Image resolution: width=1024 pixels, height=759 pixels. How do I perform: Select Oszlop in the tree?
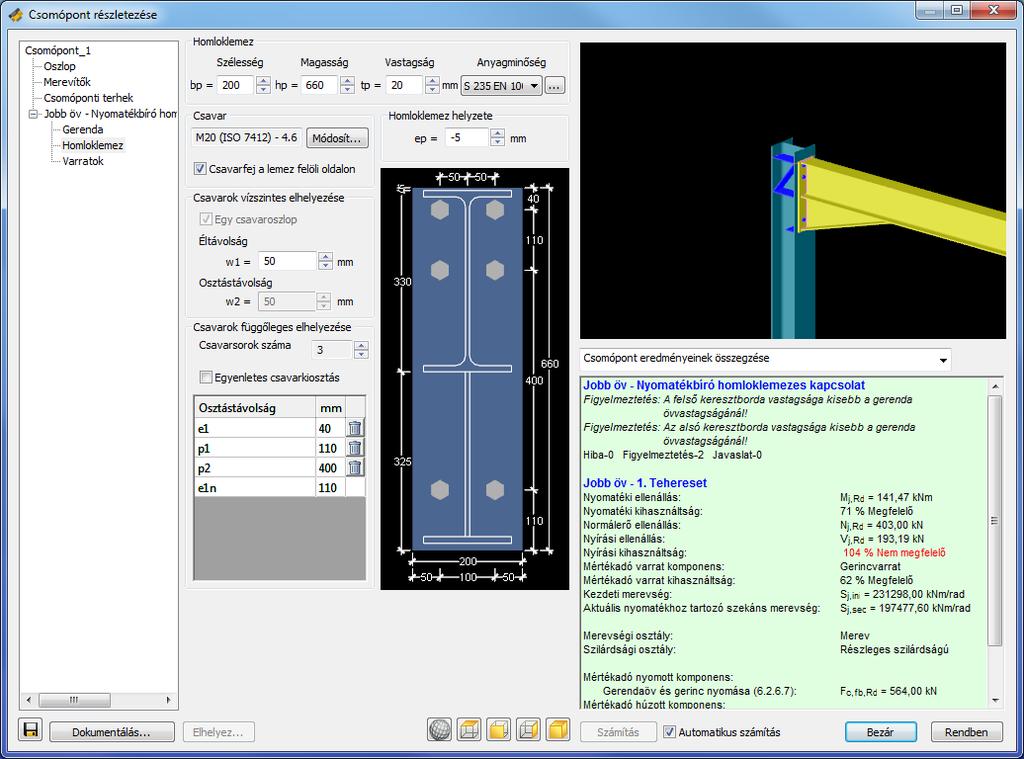pyautogui.click(x=59, y=66)
